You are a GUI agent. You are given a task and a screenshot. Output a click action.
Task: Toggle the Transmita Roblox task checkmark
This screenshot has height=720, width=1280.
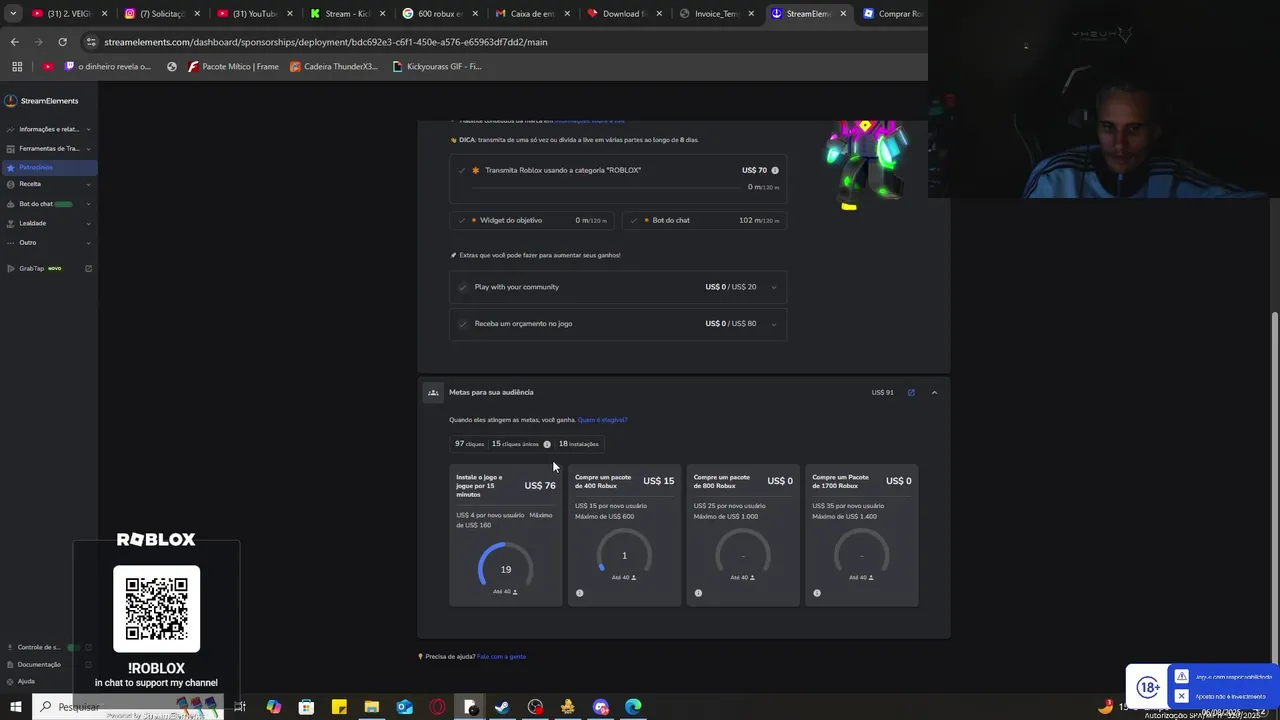(462, 170)
